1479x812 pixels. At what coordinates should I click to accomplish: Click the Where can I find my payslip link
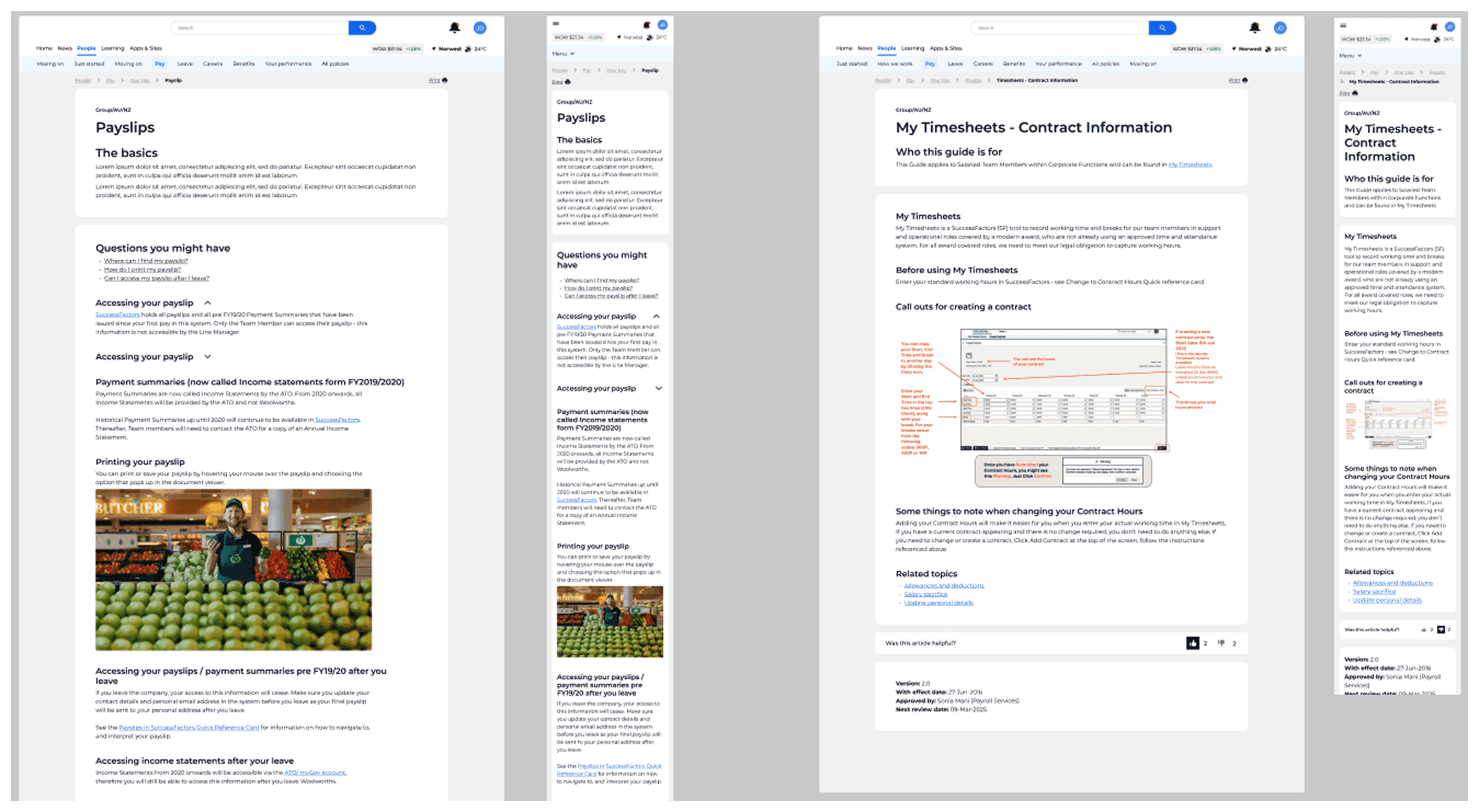pos(144,260)
